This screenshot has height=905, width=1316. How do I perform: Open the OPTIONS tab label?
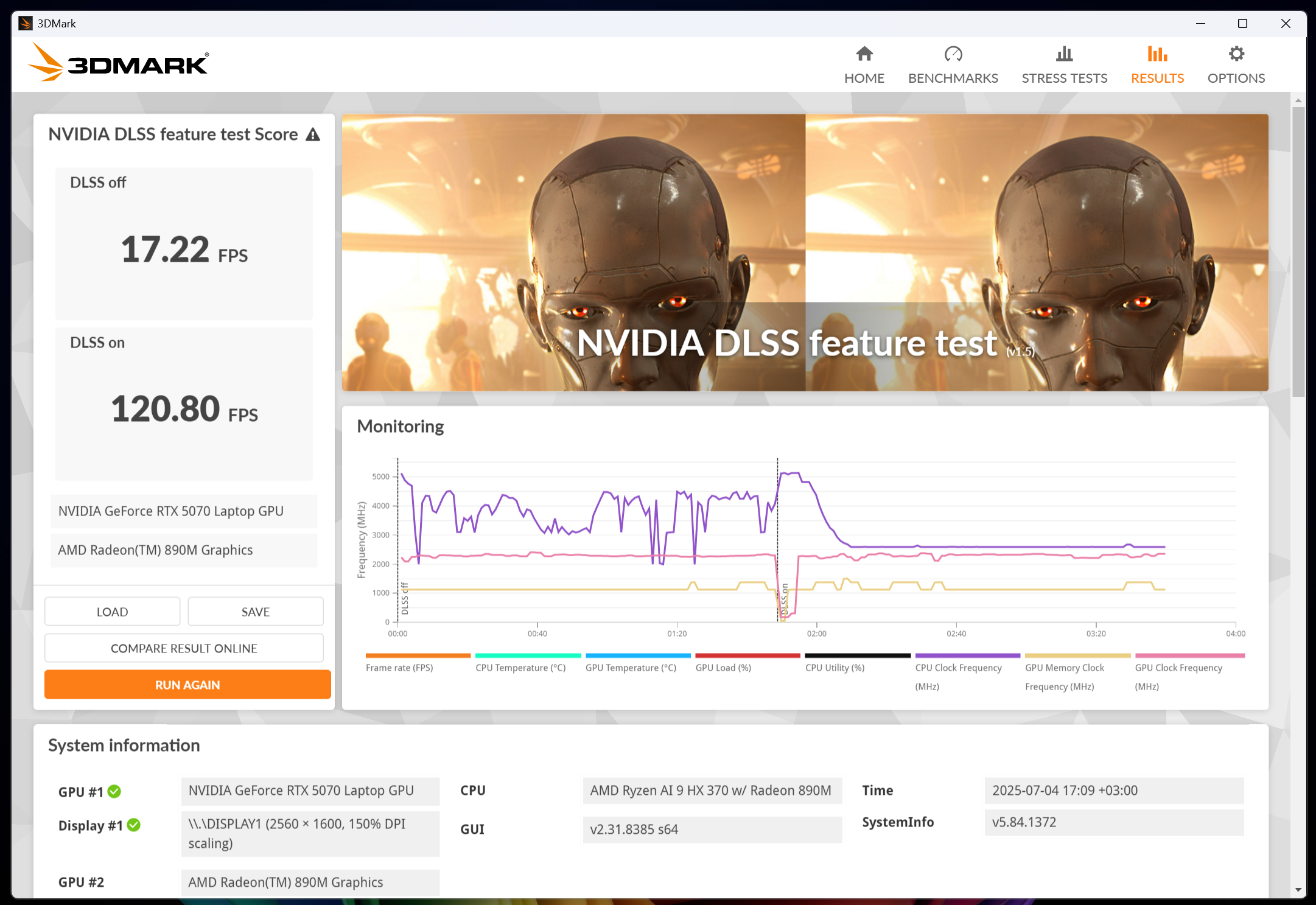(x=1236, y=79)
